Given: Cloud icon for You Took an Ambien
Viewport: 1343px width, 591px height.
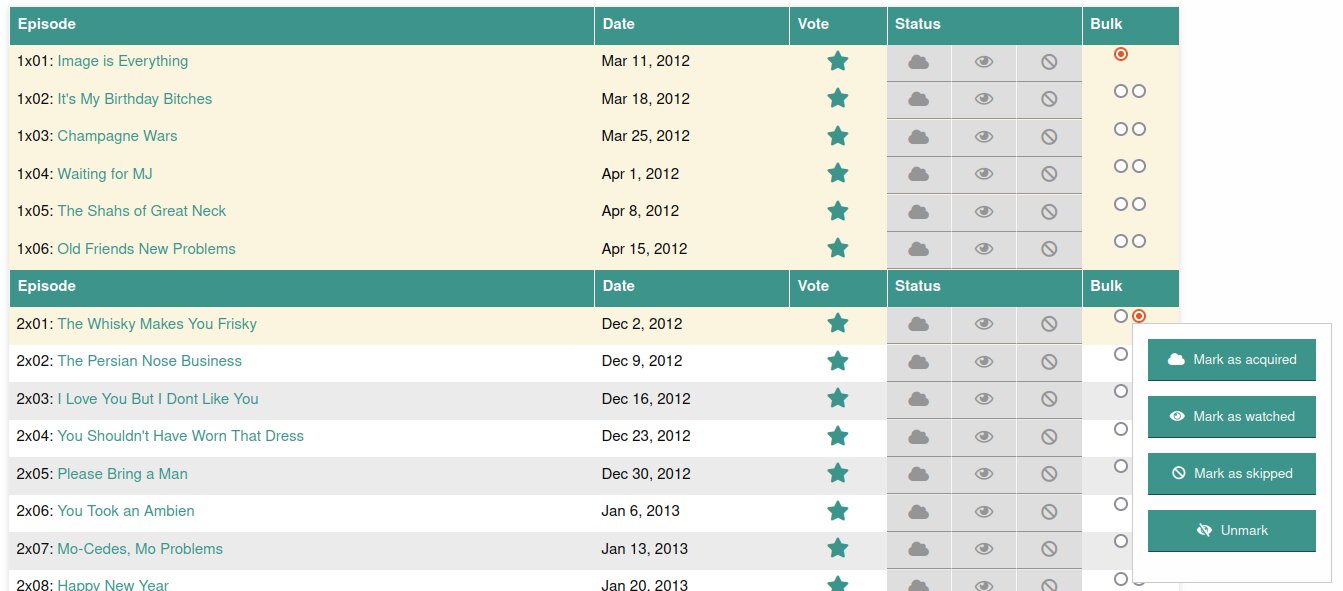Looking at the screenshot, I should (918, 511).
